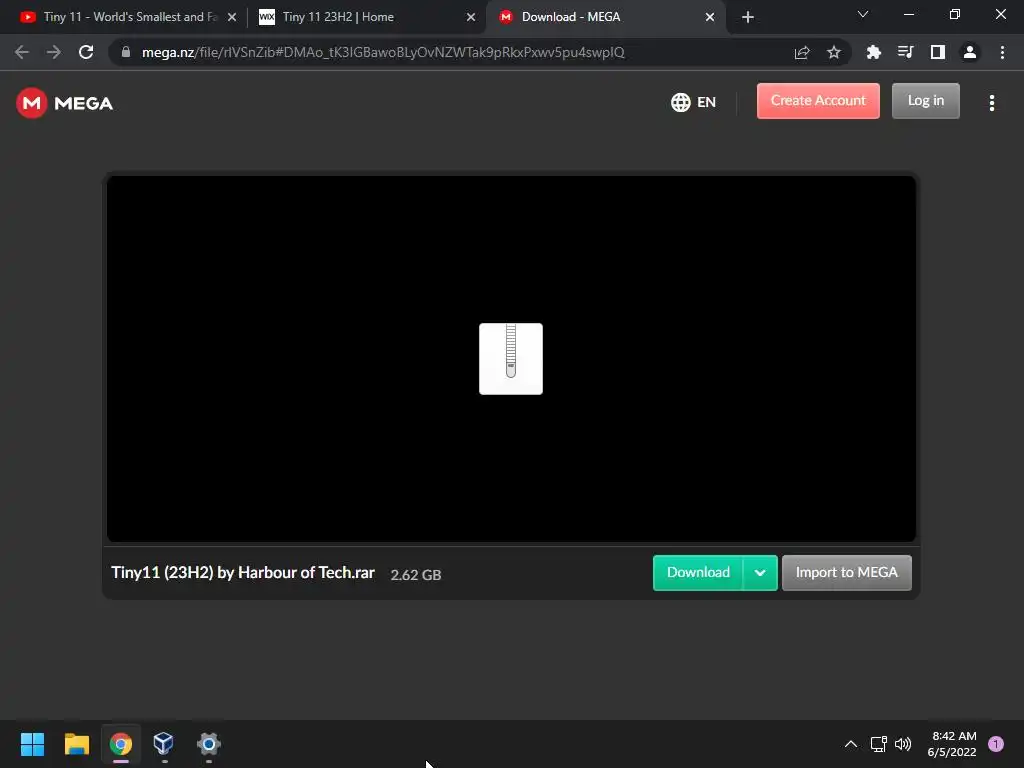Bookmark this page with star
The width and height of the screenshot is (1024, 768).
point(834,52)
